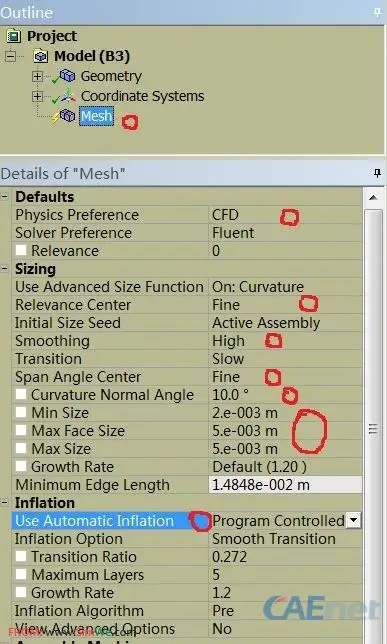Click Relevance value 0
This screenshot has width=387, height=644.
click(x=216, y=251)
